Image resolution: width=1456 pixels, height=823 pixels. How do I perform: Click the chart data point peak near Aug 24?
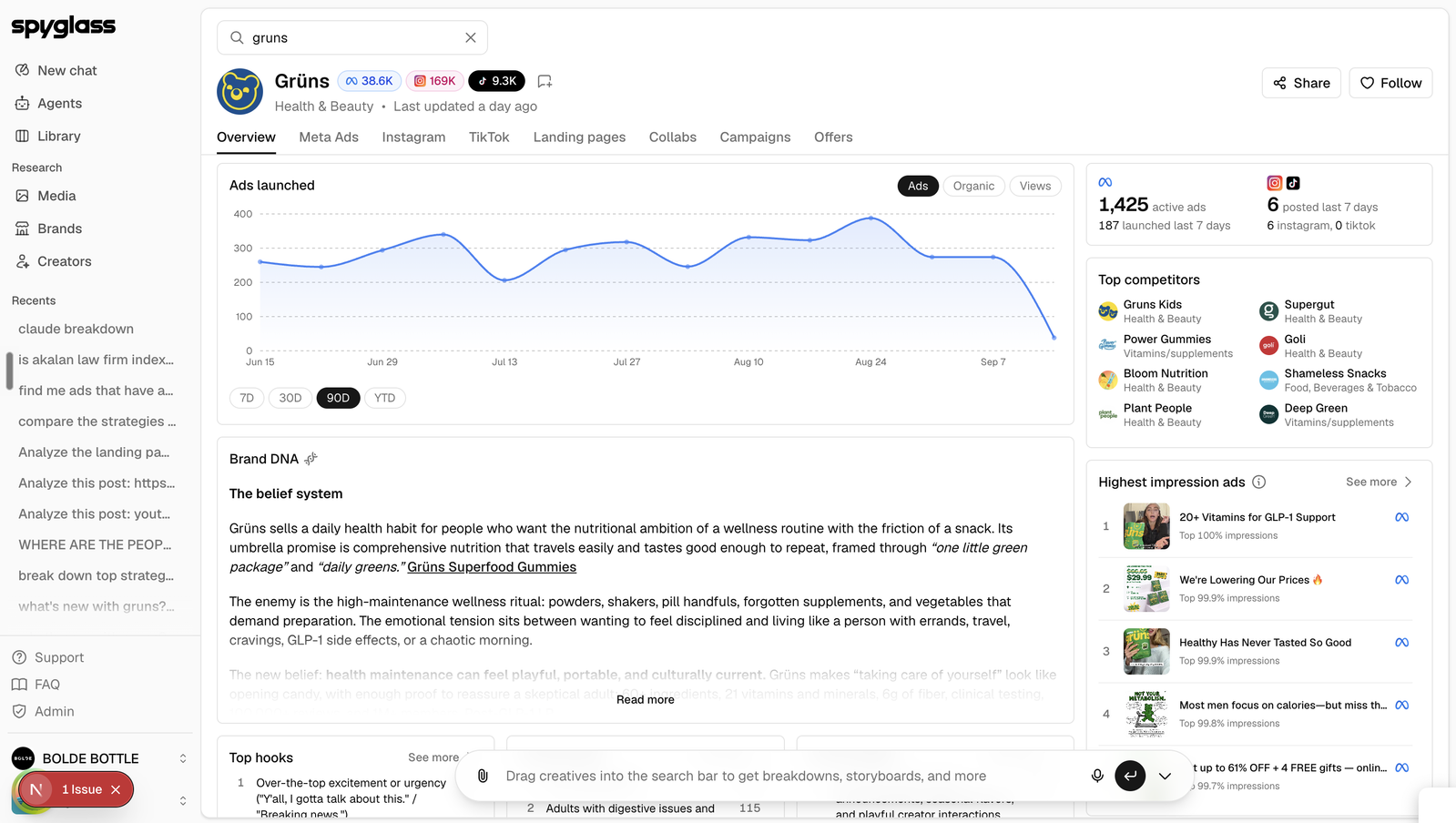click(x=871, y=218)
